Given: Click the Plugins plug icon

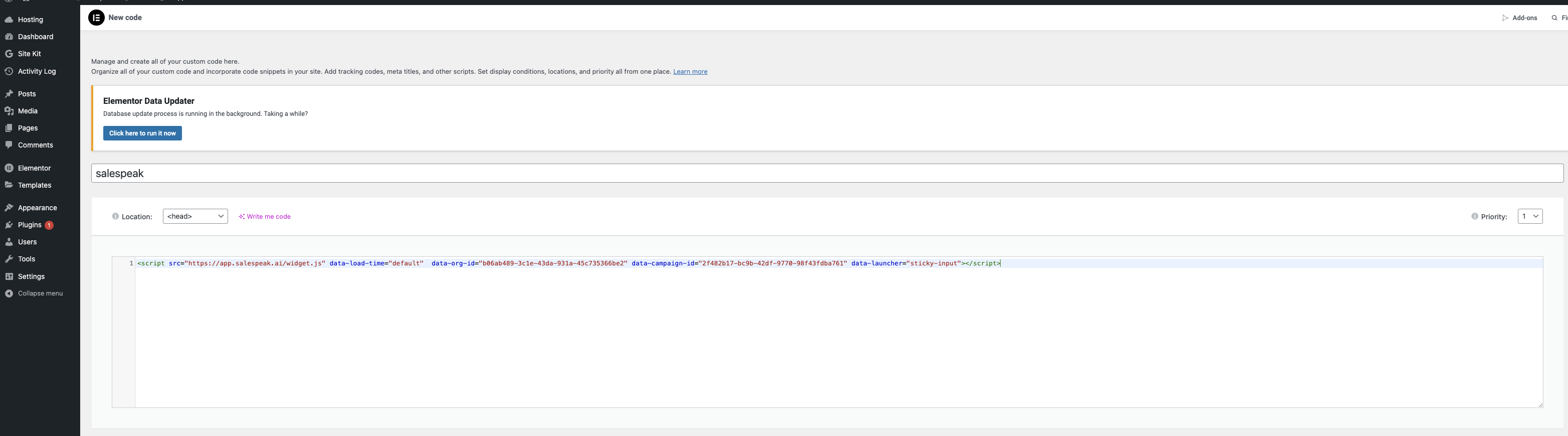Looking at the screenshot, I should click(9, 225).
